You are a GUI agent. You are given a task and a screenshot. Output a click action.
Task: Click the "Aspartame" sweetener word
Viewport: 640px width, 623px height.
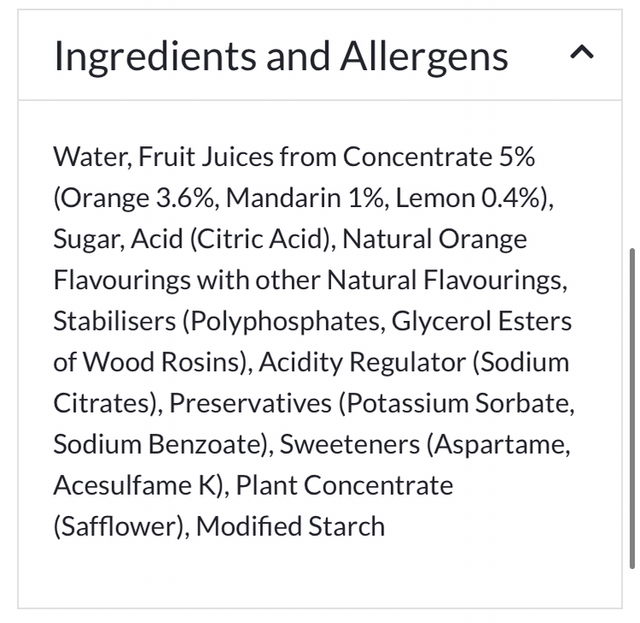pyautogui.click(x=506, y=444)
